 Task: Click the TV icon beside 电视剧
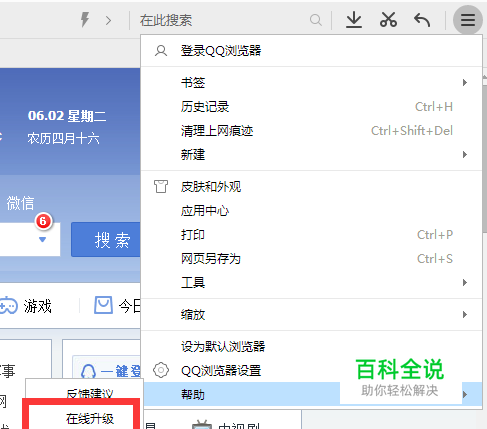202,425
